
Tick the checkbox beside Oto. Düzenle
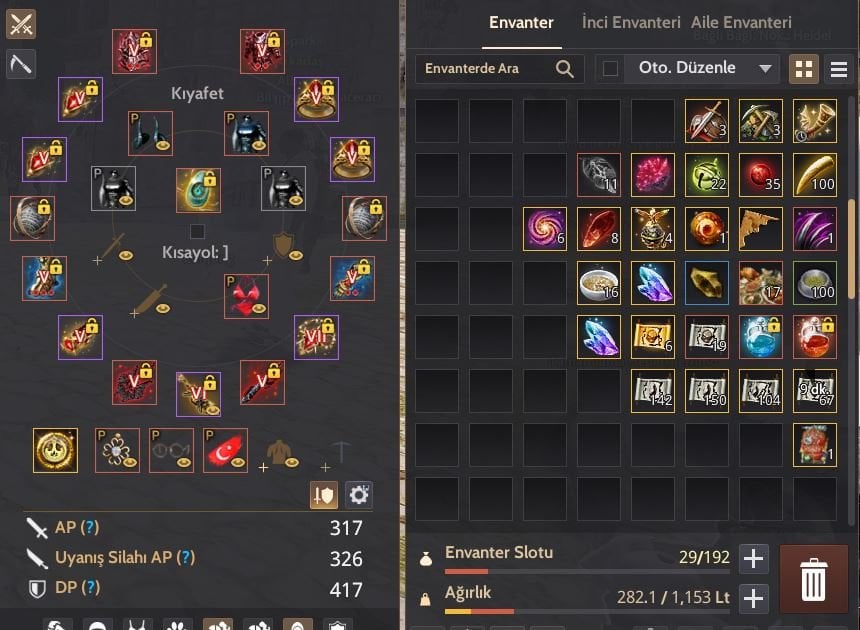point(610,69)
